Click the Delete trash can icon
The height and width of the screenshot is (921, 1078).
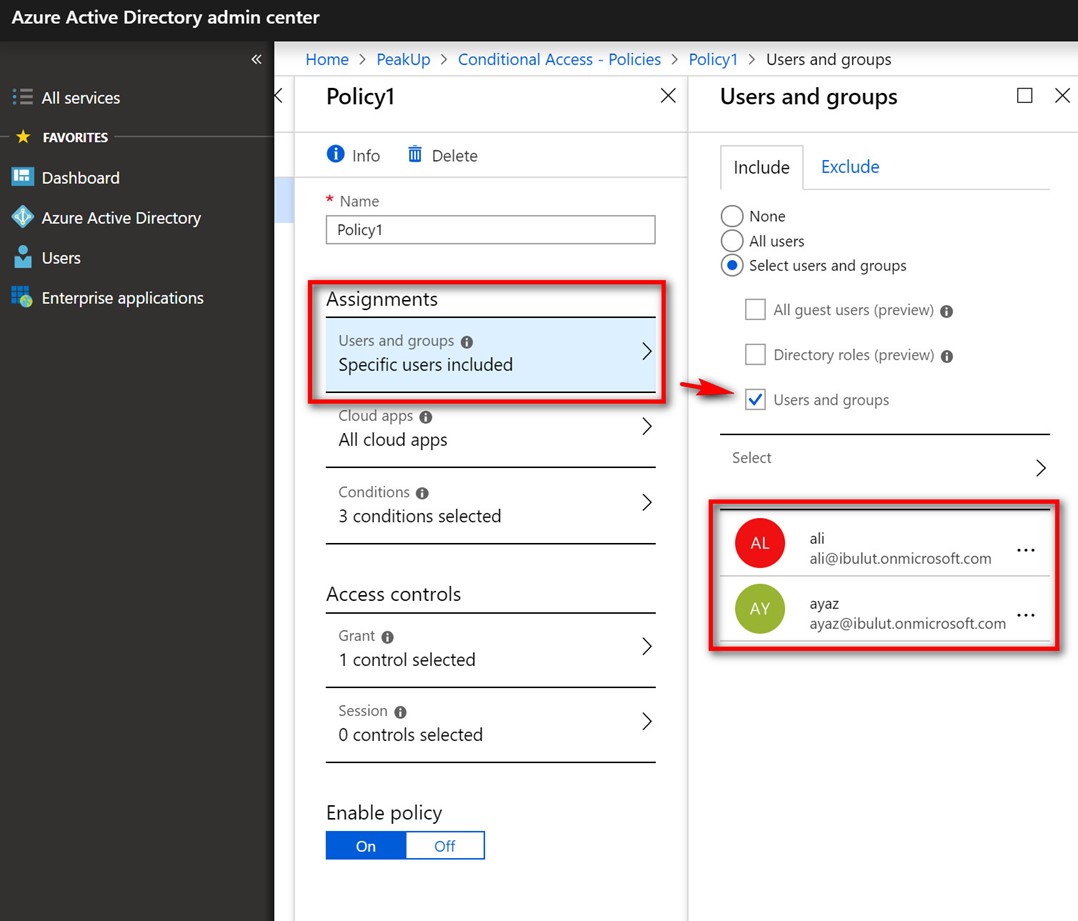[x=415, y=154]
